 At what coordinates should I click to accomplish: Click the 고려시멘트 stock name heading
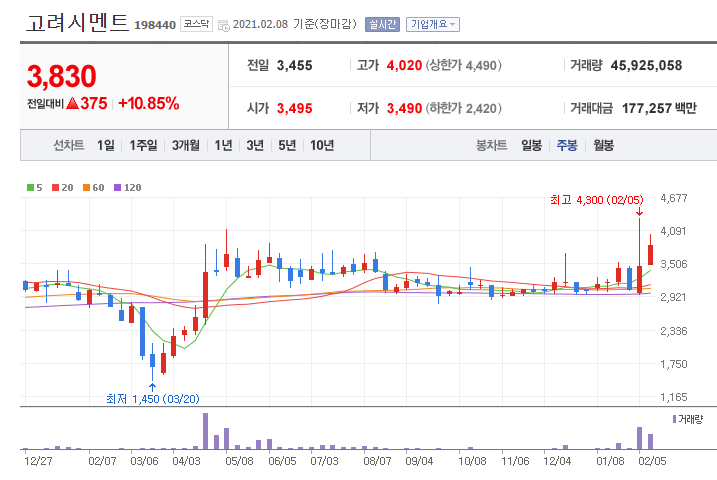pyautogui.click(x=77, y=22)
